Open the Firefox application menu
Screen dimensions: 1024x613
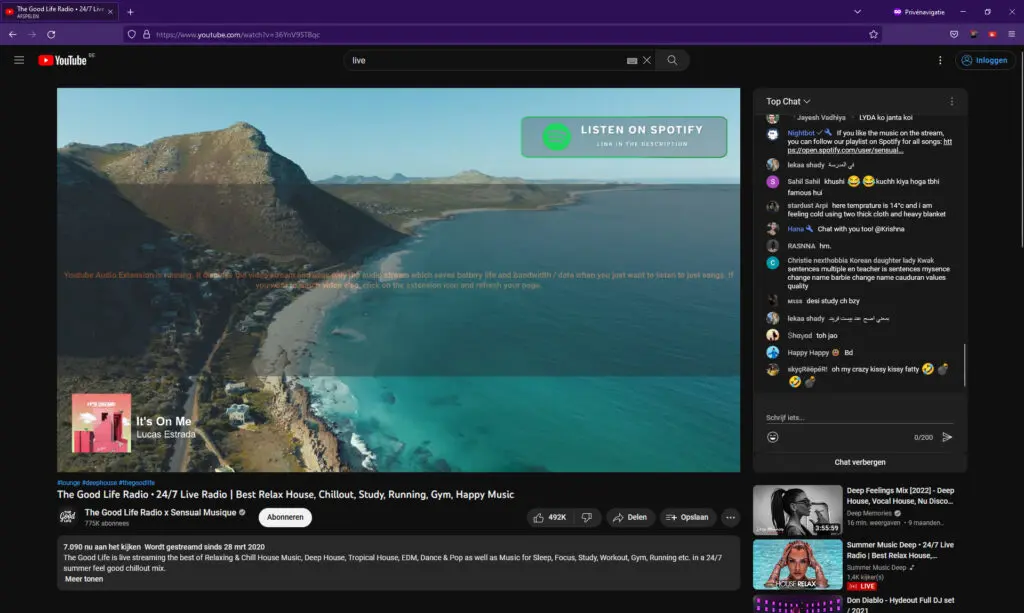coord(1011,35)
